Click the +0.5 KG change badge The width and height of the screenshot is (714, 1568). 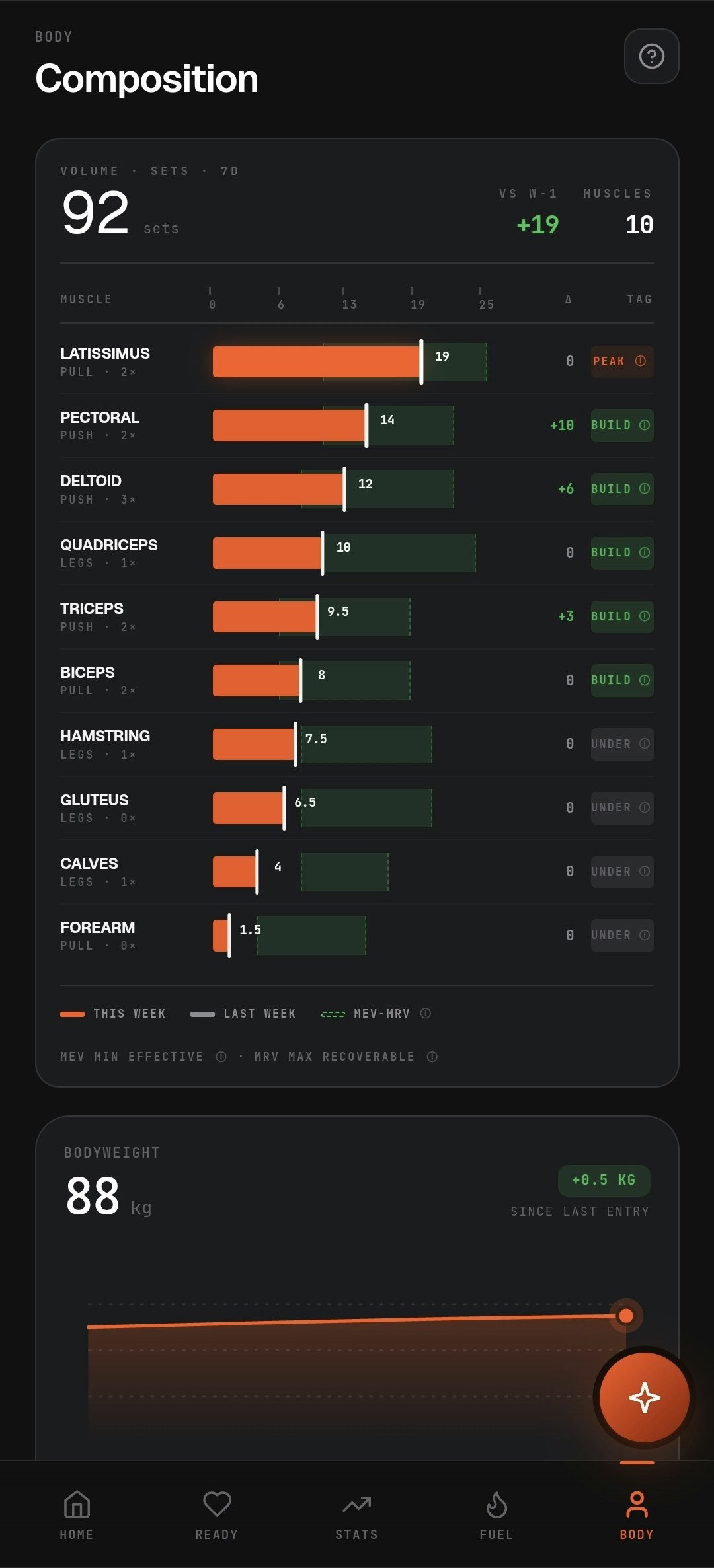click(604, 1180)
